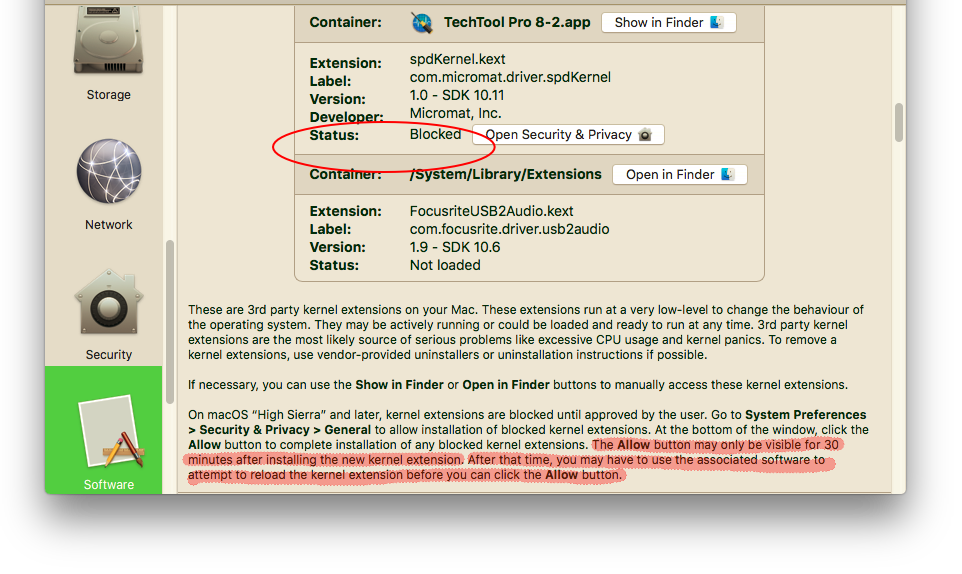Click Open Security & Privacy button
The image size is (962, 574).
click(568, 135)
